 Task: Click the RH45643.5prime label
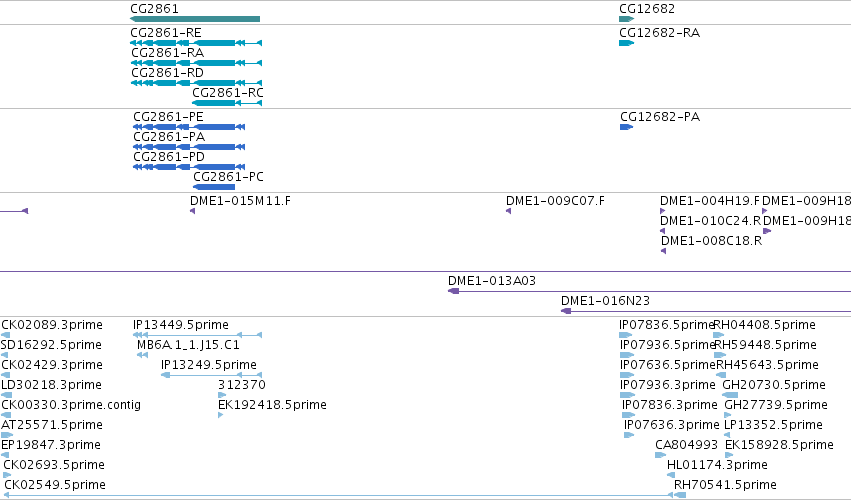767,365
